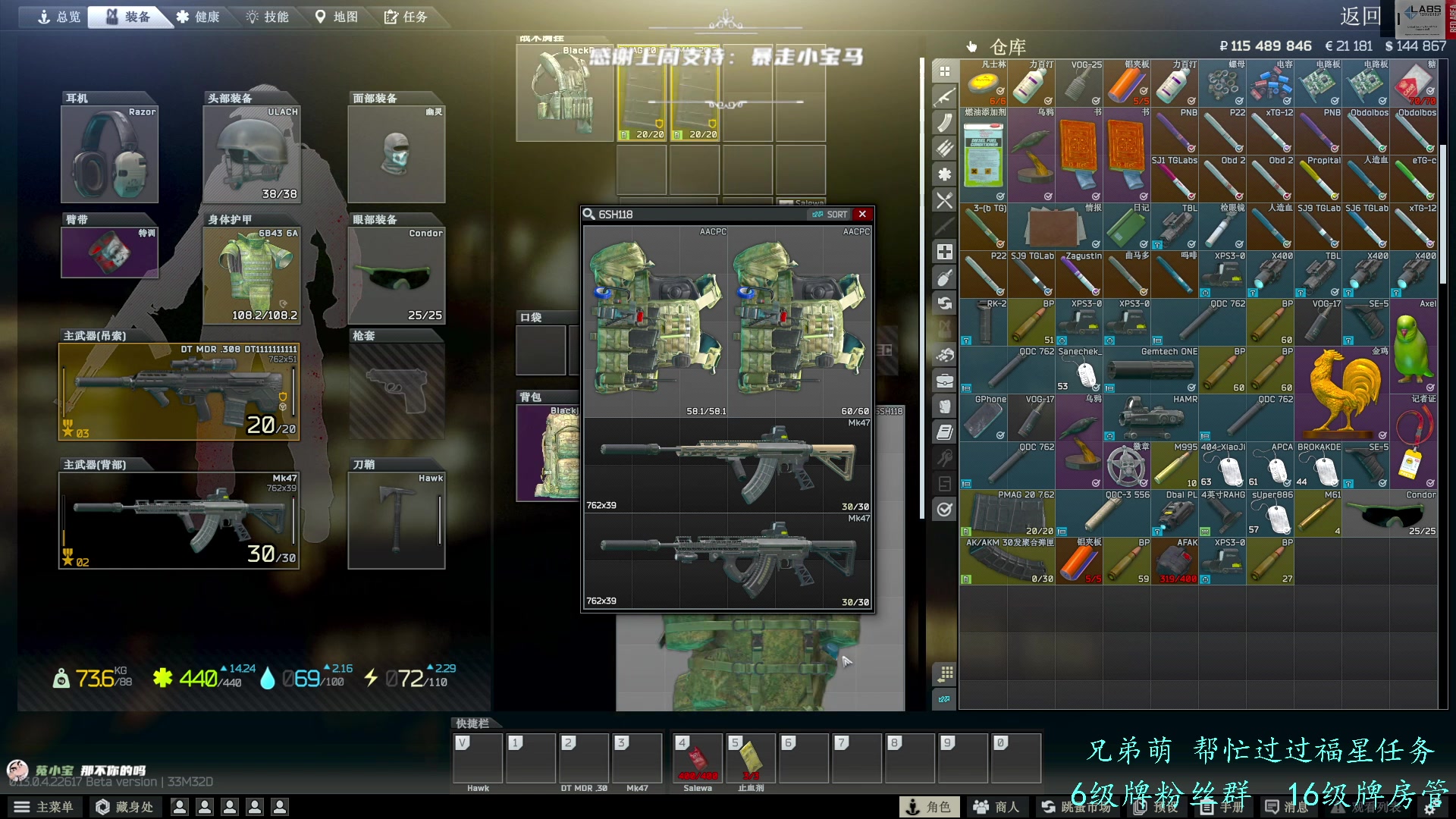1456x819 pixels.
Task: Sort the 6SH118 container contents
Action: tap(830, 215)
